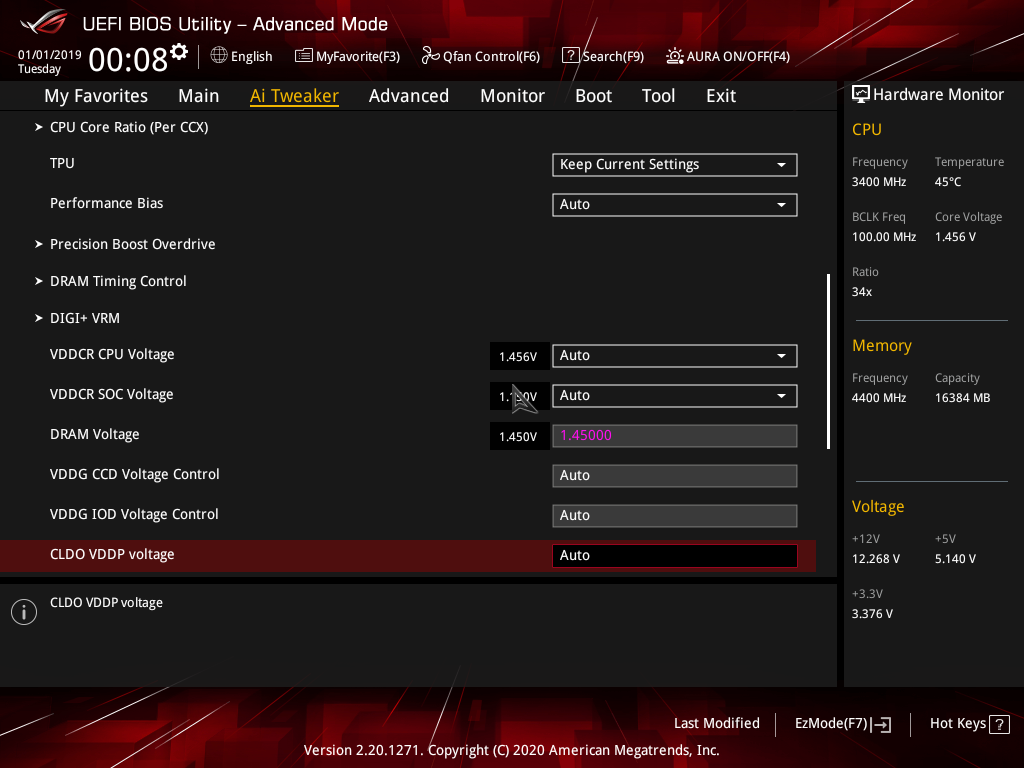Click the TPU label
The image size is (1024, 768).
point(62,163)
